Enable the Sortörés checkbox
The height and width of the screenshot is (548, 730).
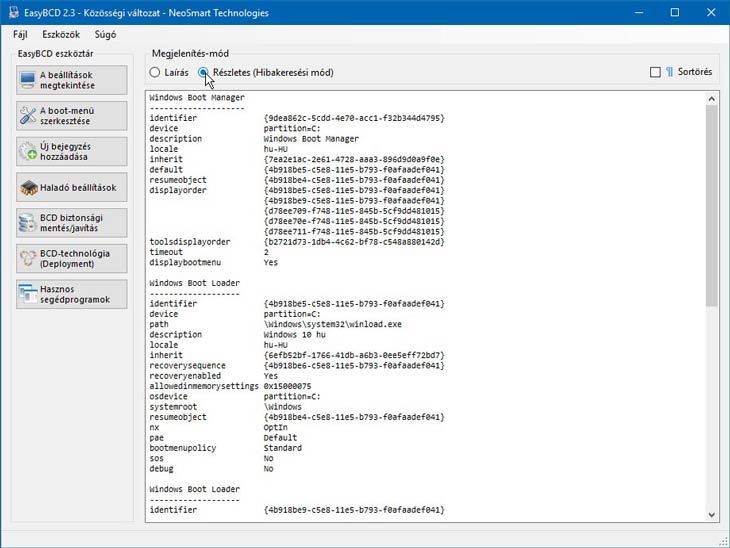(x=655, y=72)
